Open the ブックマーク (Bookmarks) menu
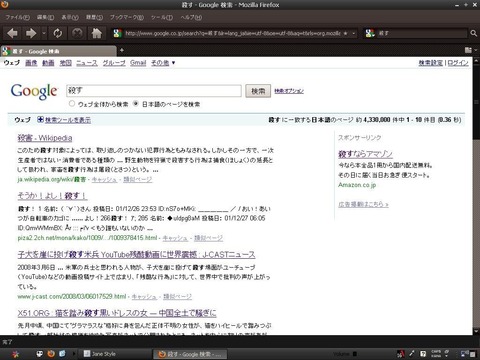This screenshot has height=360, width=480. pos(127,17)
